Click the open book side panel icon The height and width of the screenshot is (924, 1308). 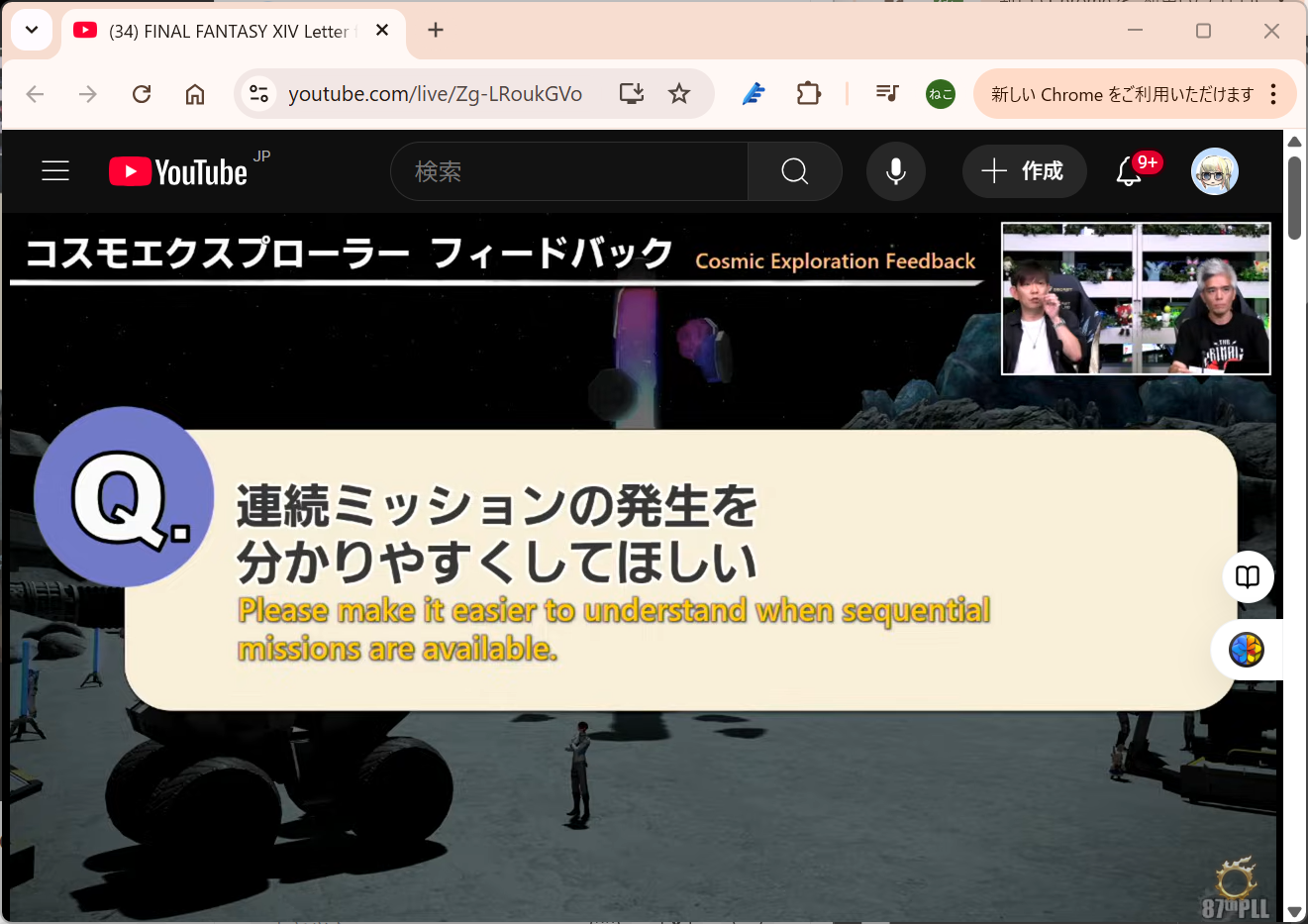point(1248,576)
